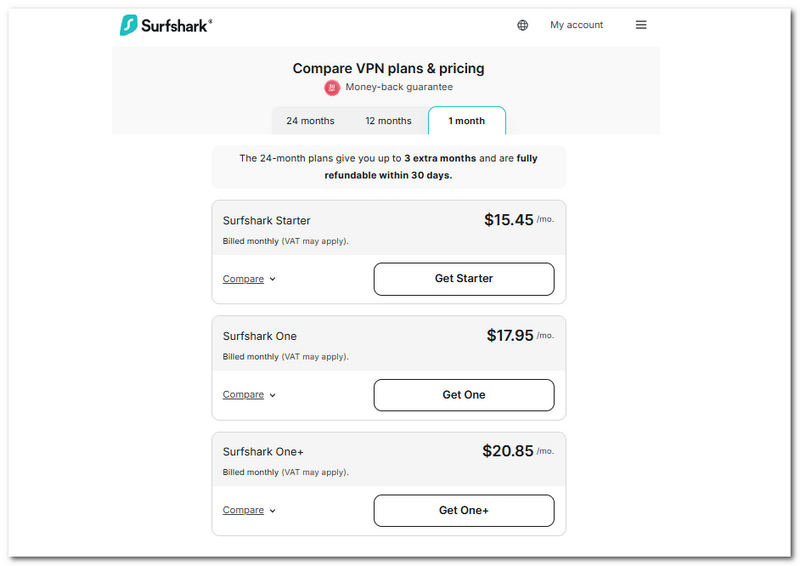The image size is (800, 566).
Task: Click the 24-month refund info banner
Action: 388,167
